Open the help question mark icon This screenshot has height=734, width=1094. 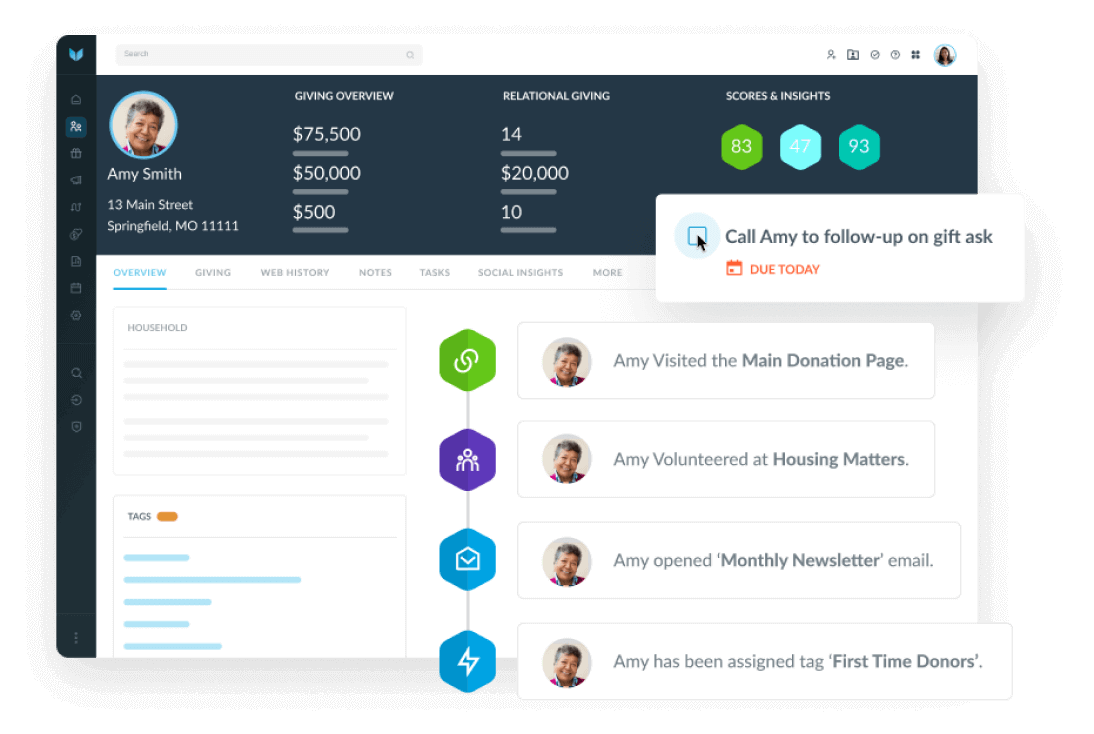(x=895, y=55)
